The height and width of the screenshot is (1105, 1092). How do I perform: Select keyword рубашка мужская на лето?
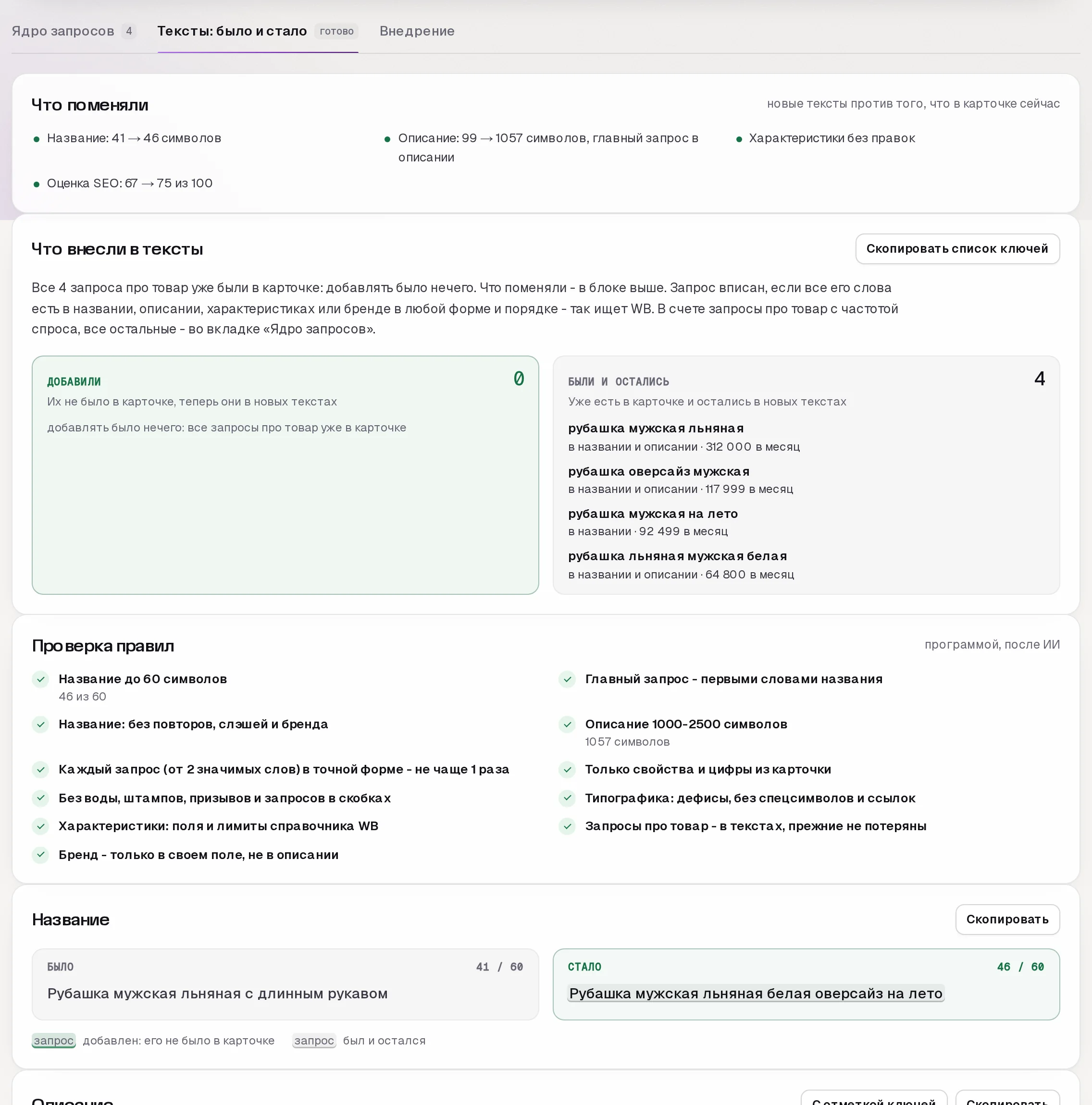(653, 514)
